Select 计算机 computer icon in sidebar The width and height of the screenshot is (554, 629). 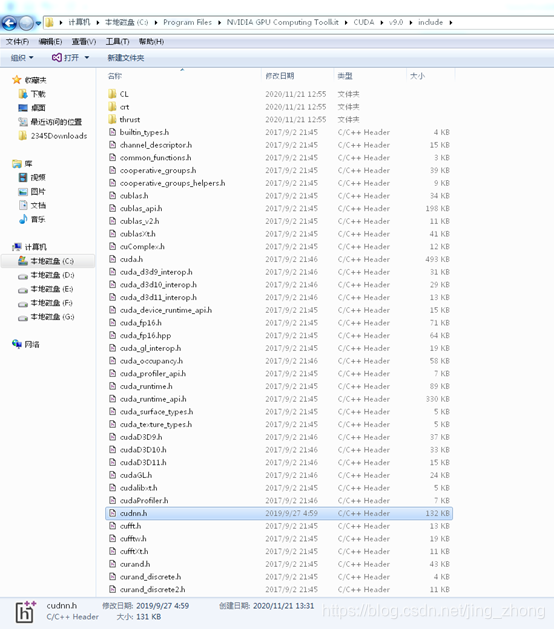coord(16,247)
